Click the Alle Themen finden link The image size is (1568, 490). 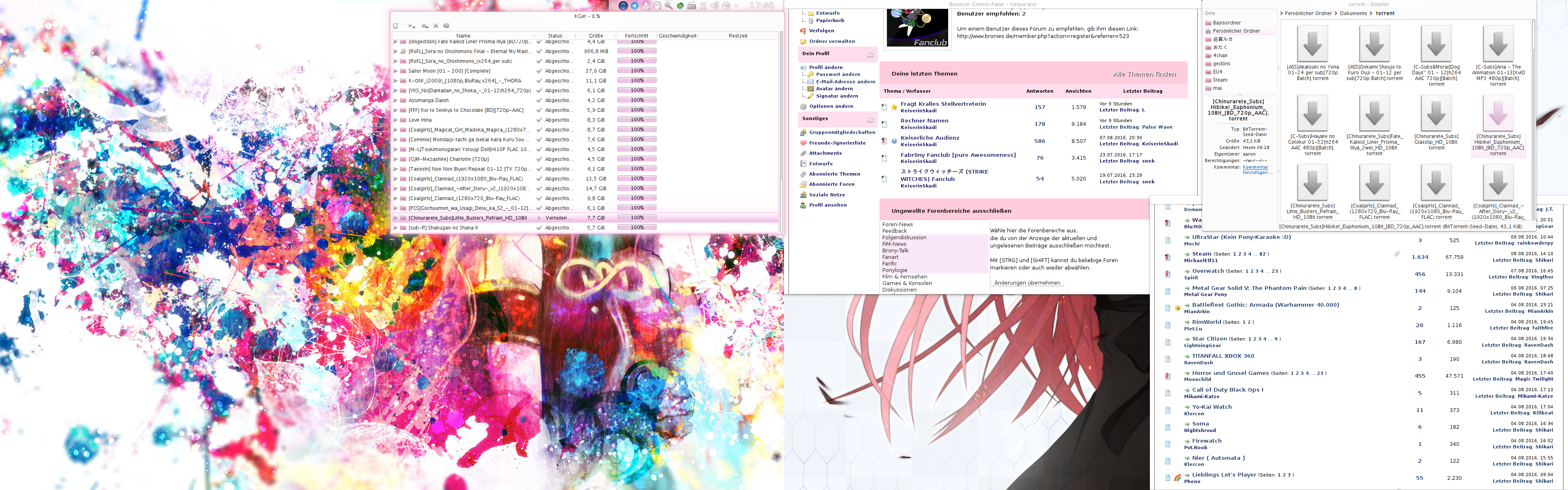(1144, 74)
